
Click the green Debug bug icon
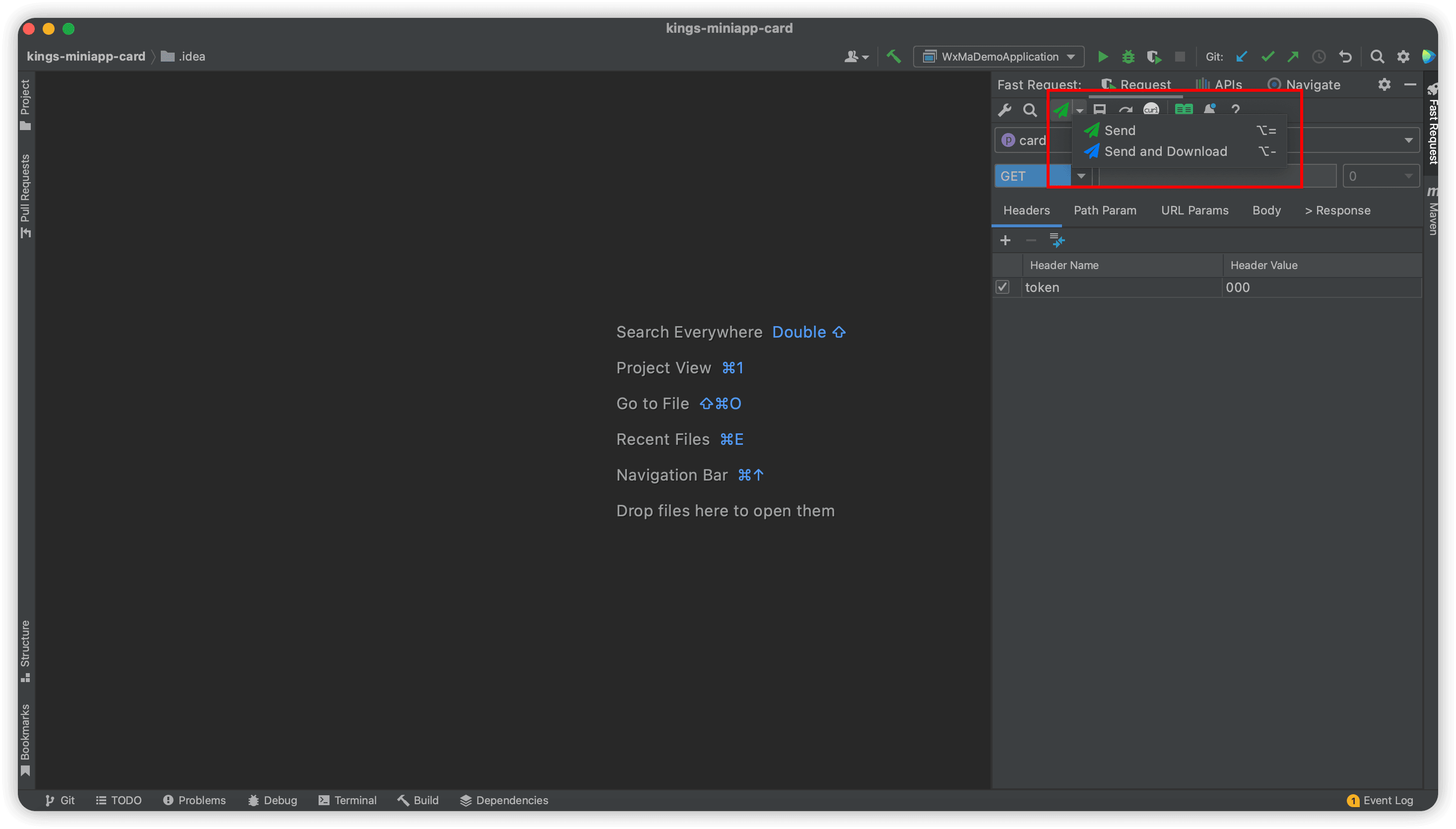1128,57
